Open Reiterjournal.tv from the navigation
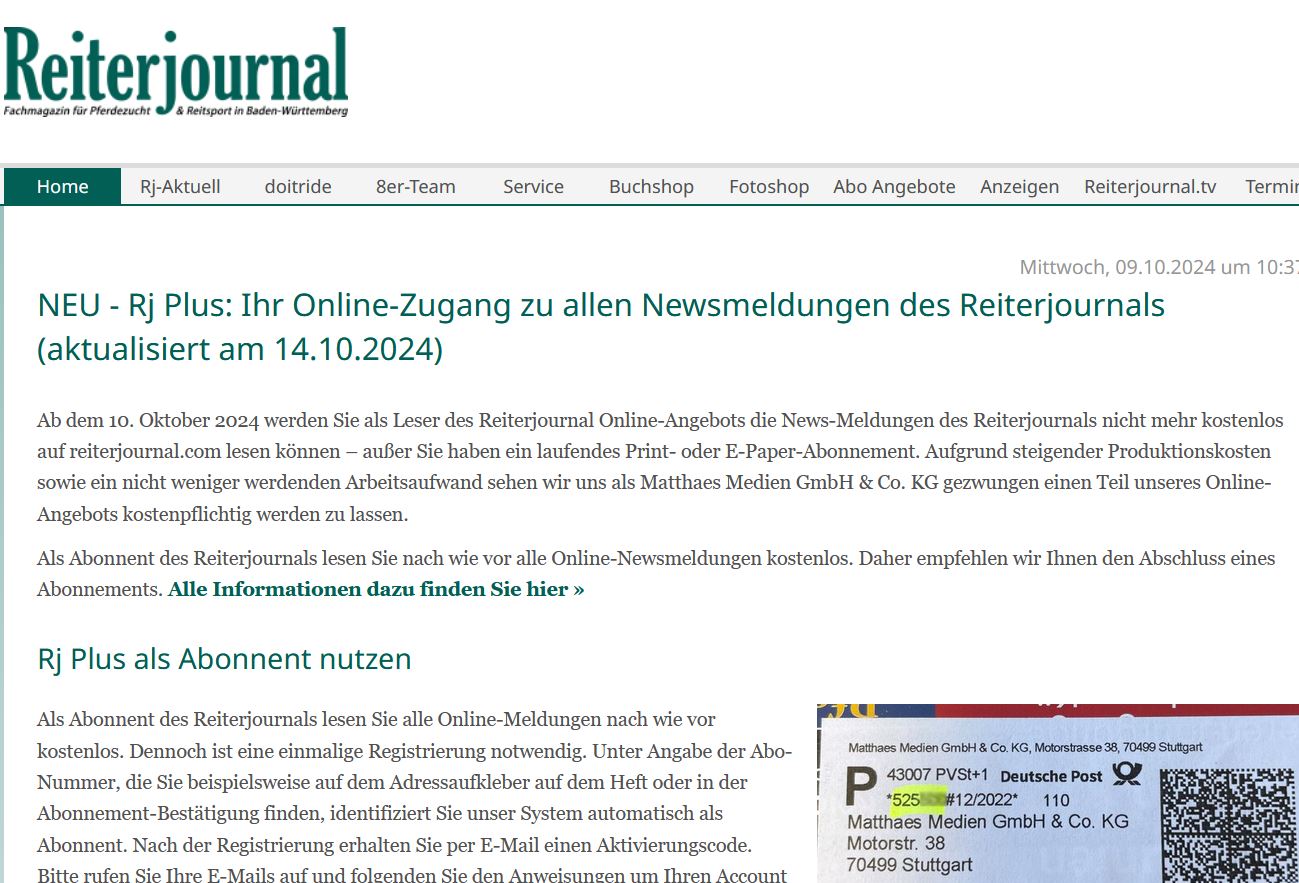The height and width of the screenshot is (883, 1299). pyautogui.click(x=1150, y=187)
